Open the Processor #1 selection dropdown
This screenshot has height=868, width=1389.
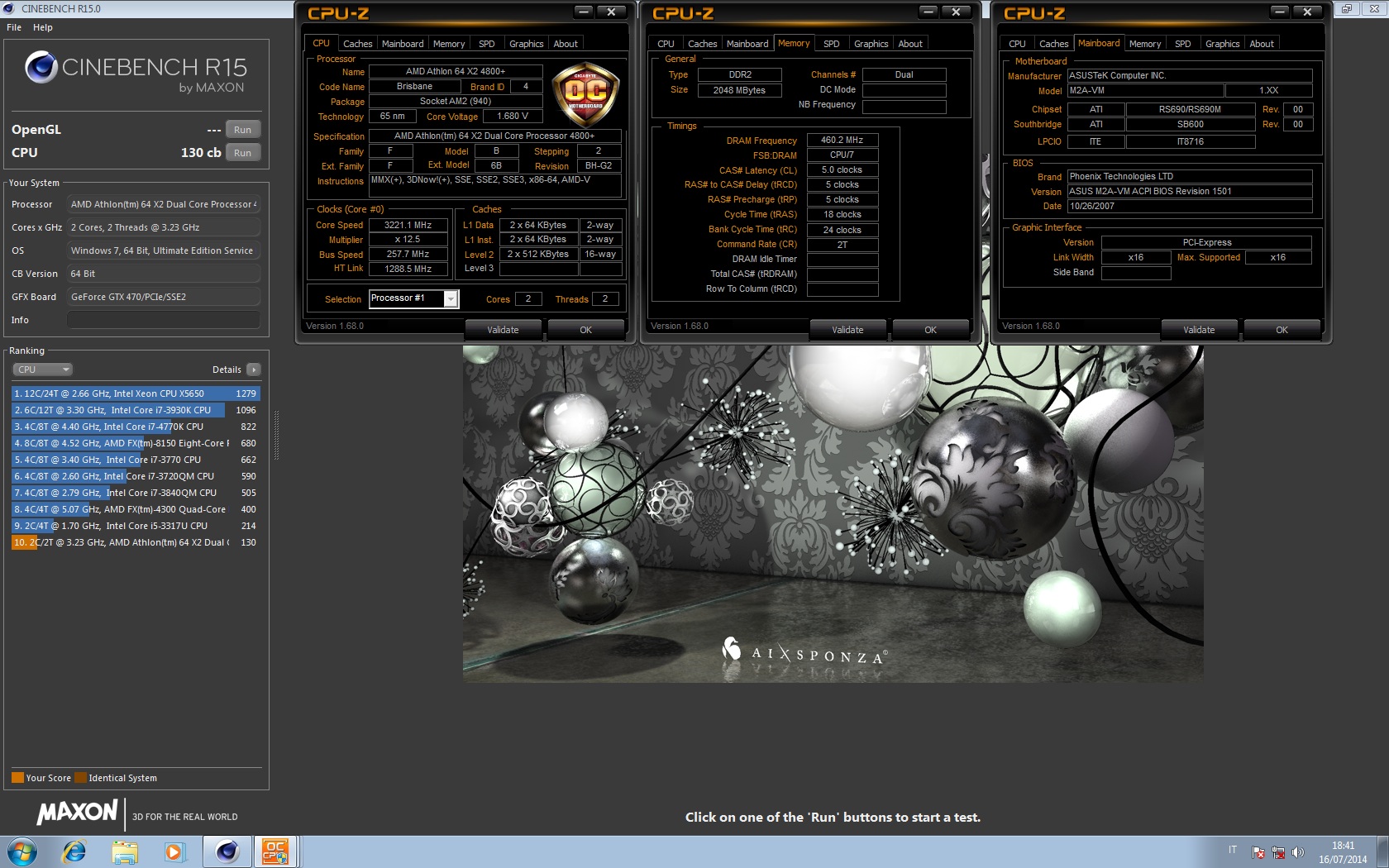(x=451, y=298)
